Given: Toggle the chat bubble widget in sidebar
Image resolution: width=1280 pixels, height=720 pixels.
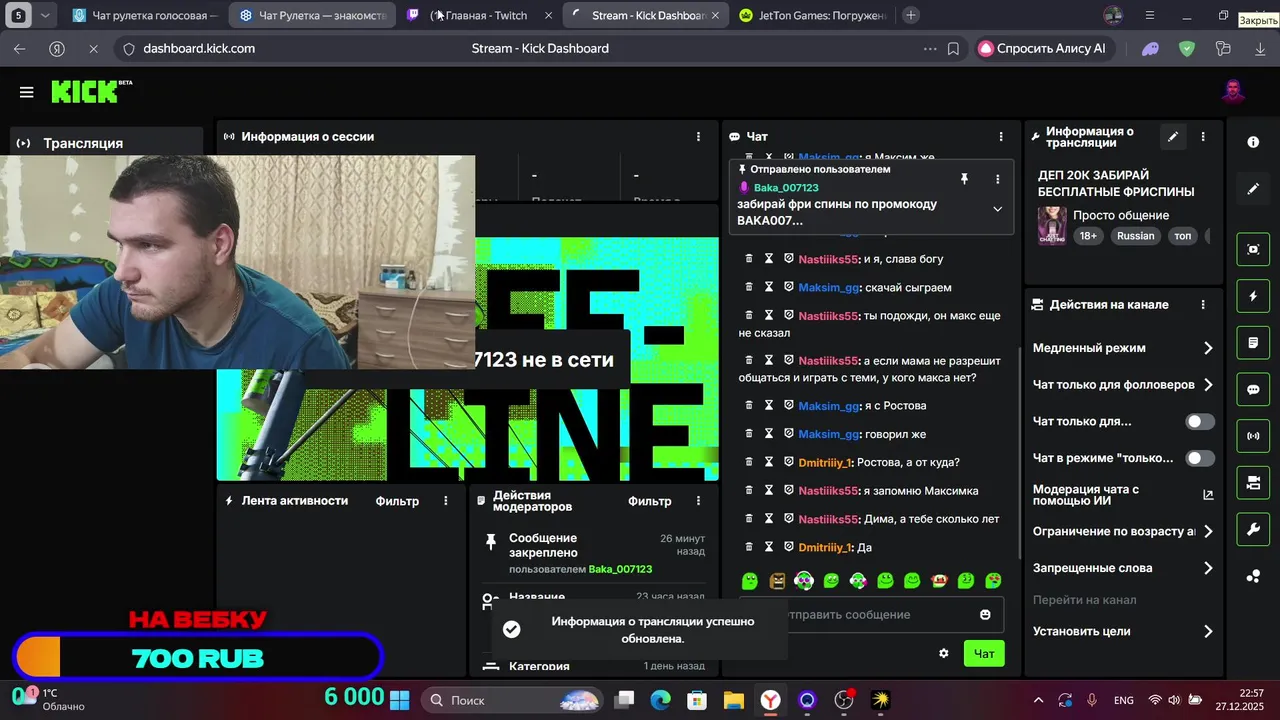Looking at the screenshot, I should pyautogui.click(x=1253, y=390).
